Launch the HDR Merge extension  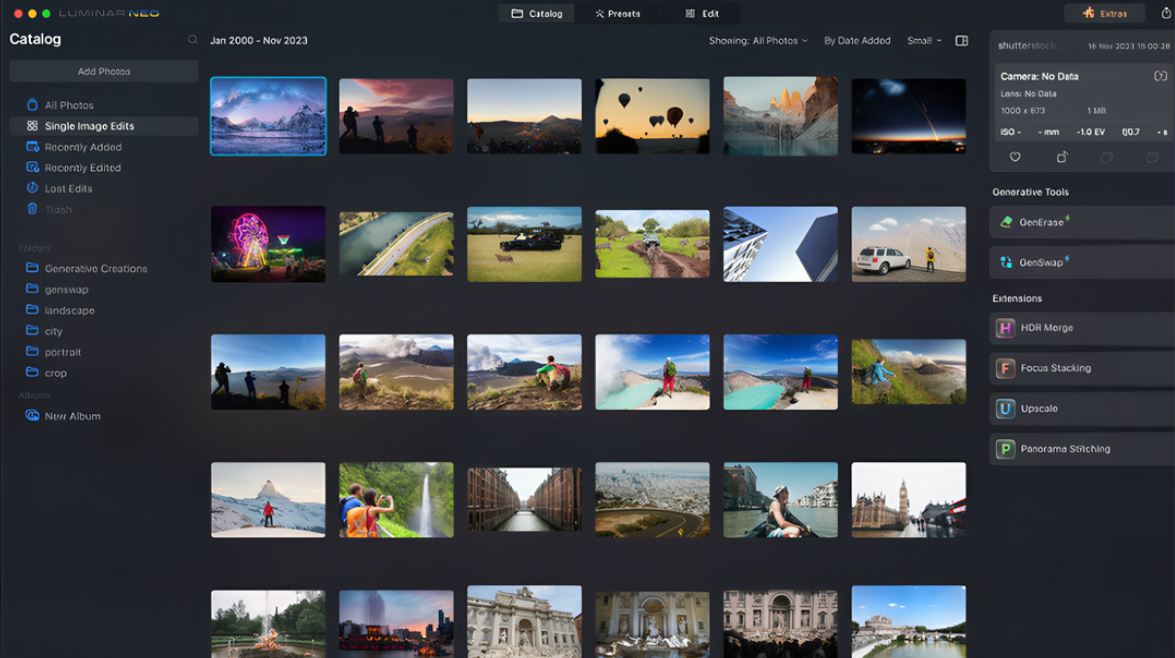point(1082,328)
